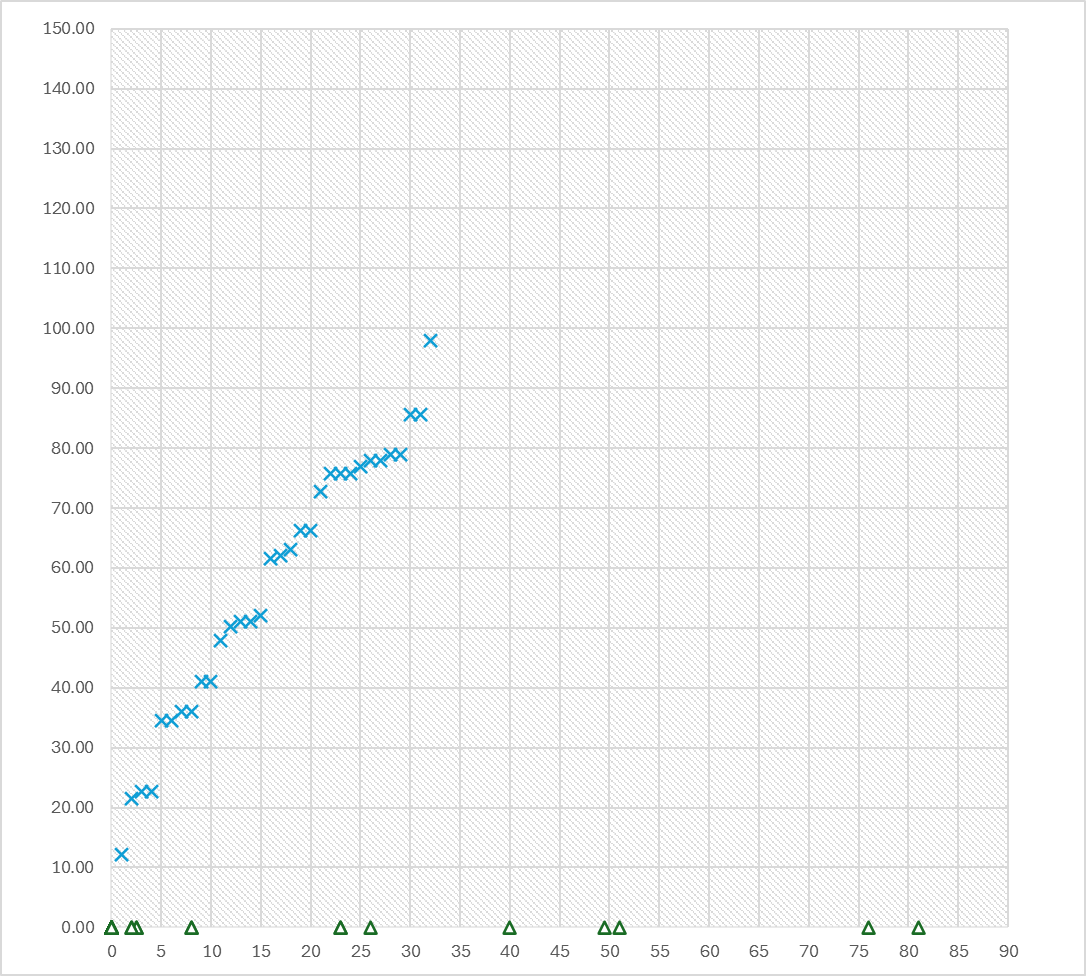Click the green triangle at the origin
Screen dimensions: 1086x976
click(x=111, y=928)
